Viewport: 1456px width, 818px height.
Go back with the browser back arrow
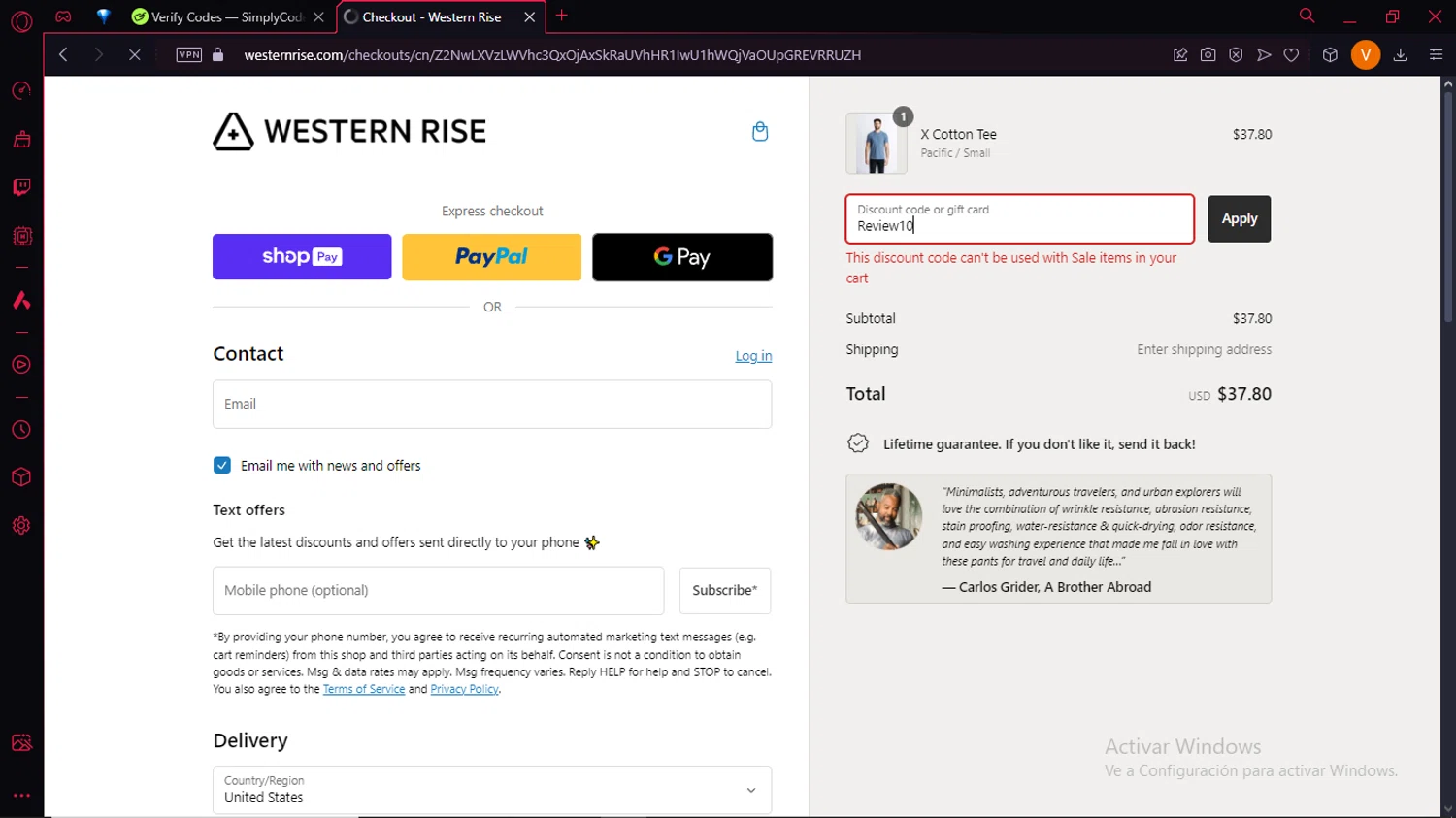pyautogui.click(x=63, y=55)
